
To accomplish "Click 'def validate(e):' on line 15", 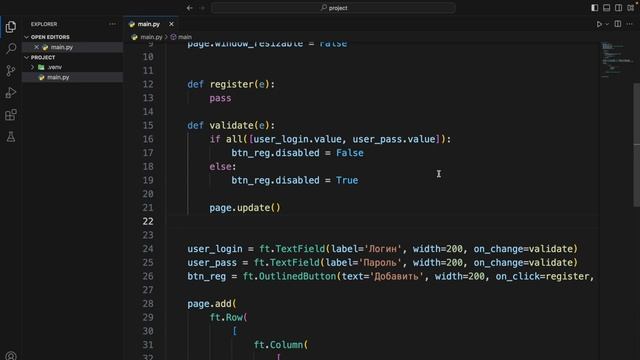I will tap(231, 125).
